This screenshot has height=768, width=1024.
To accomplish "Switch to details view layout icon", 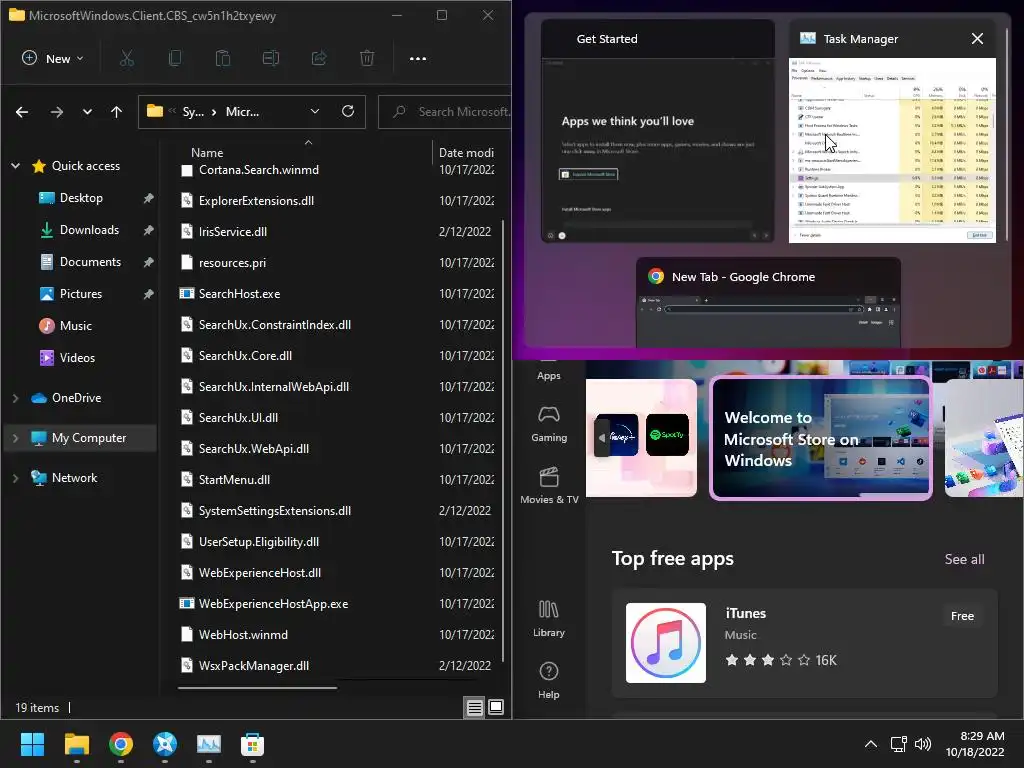I will 475,707.
